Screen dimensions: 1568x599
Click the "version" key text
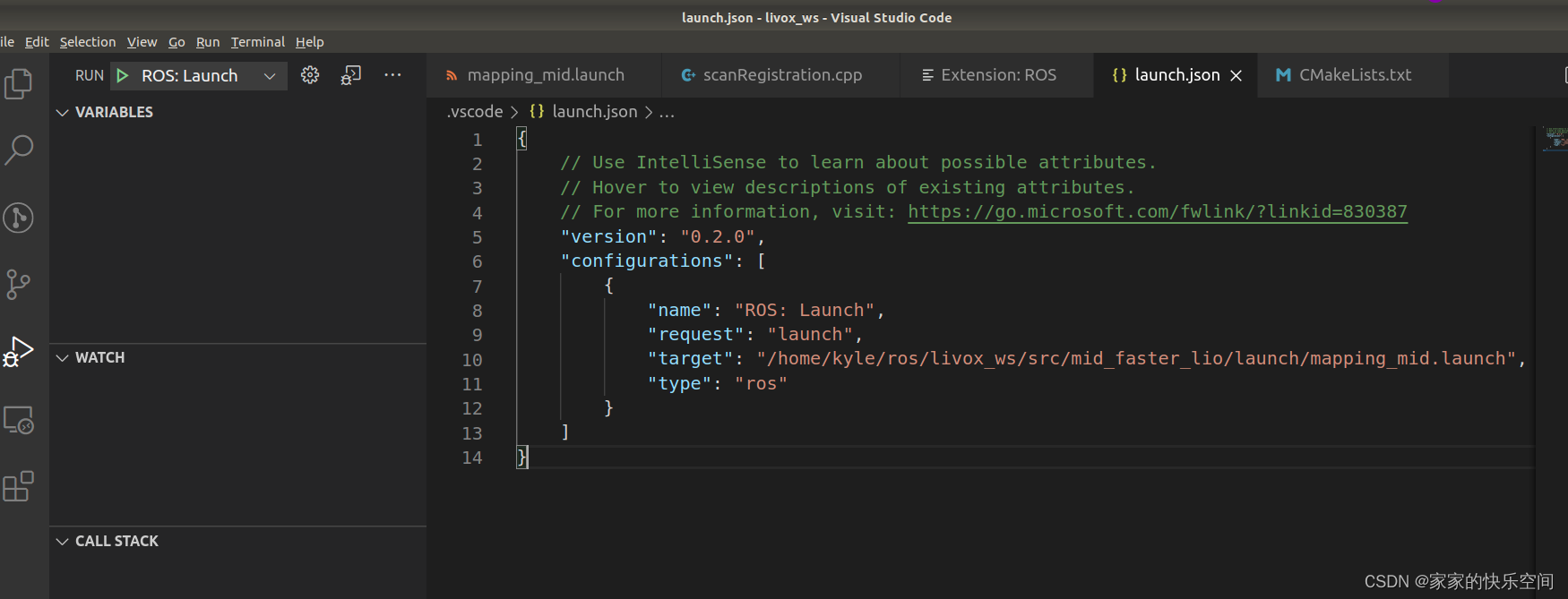click(609, 236)
